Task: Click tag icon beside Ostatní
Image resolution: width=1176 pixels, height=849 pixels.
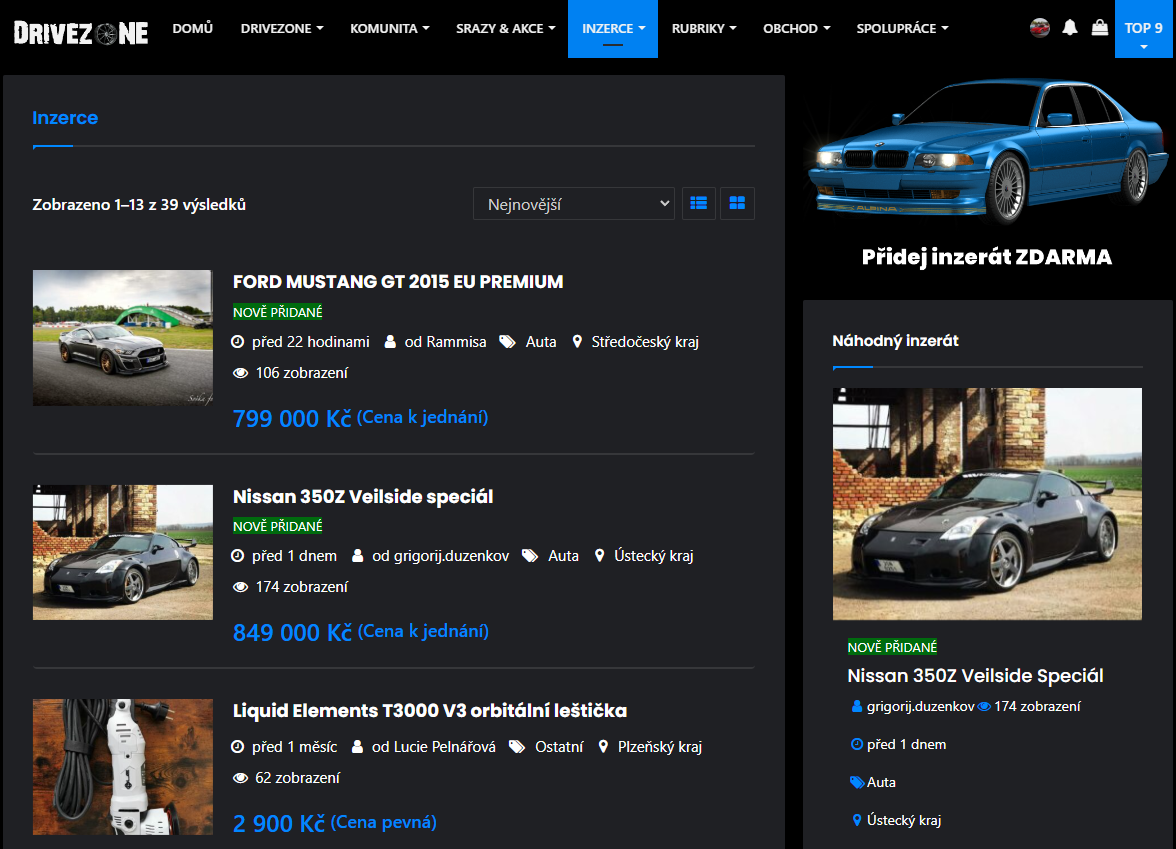Action: (x=517, y=747)
